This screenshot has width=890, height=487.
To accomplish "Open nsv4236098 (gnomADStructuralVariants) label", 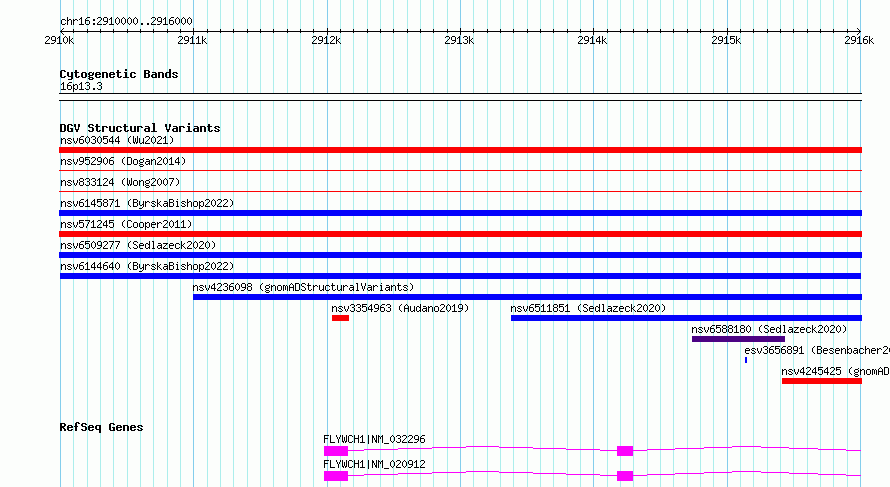I will (303, 287).
